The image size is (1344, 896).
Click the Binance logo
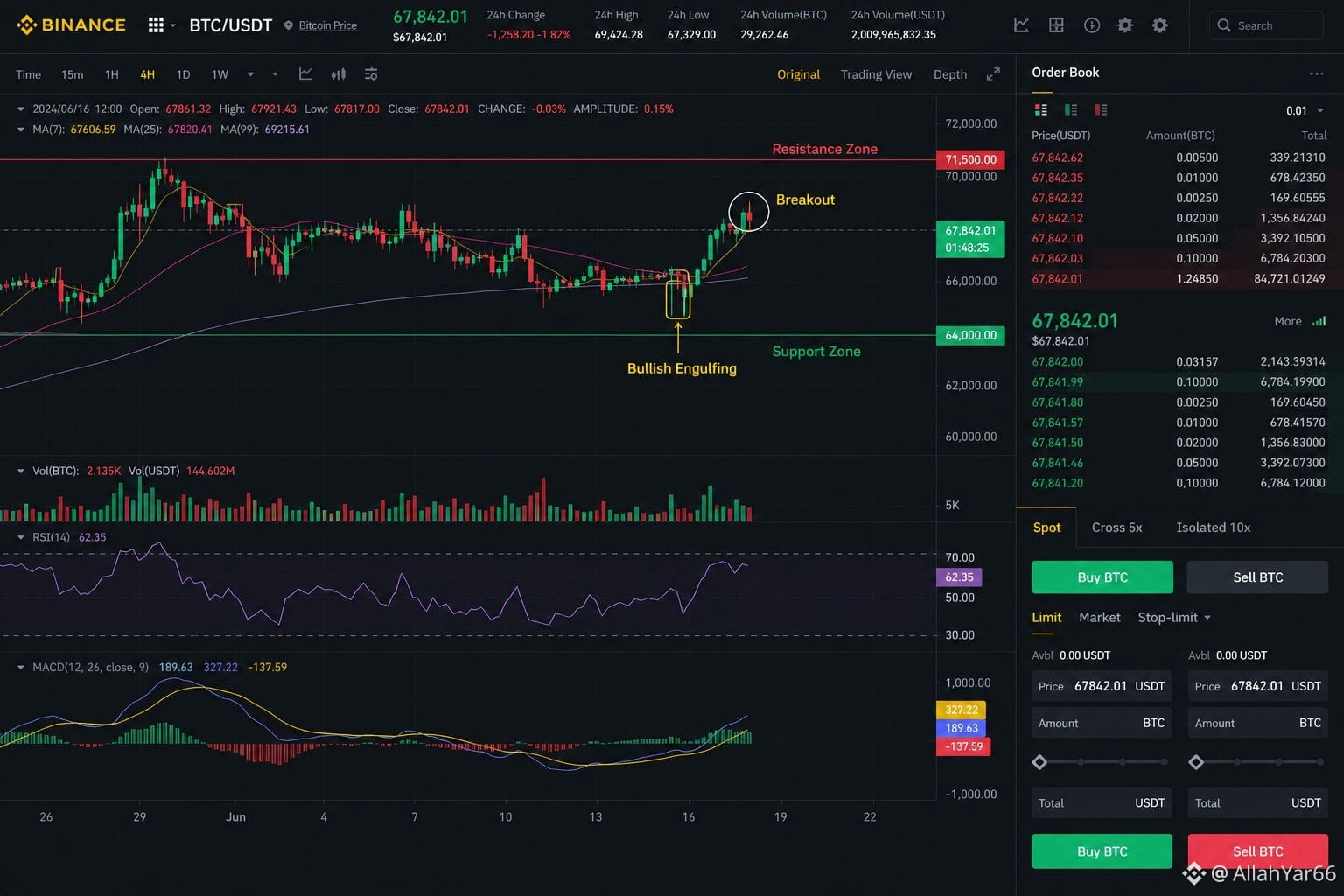71,24
